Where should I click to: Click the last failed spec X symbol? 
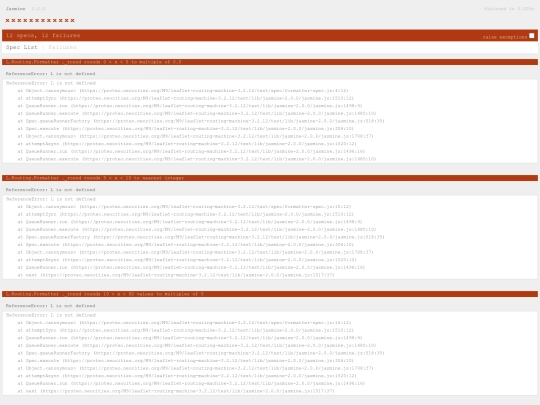72,21
